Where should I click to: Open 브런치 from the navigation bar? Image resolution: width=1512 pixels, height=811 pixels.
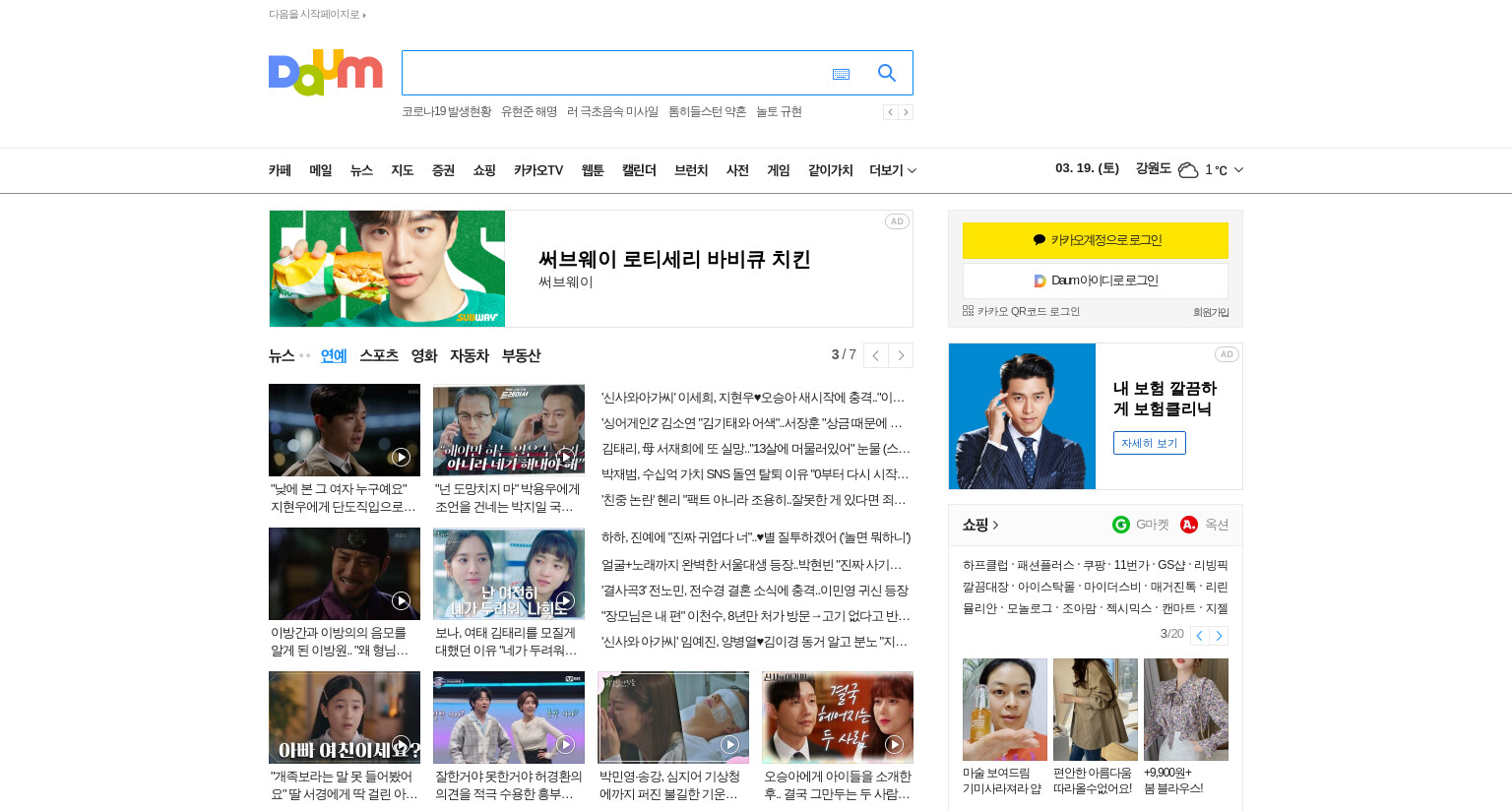(x=691, y=170)
